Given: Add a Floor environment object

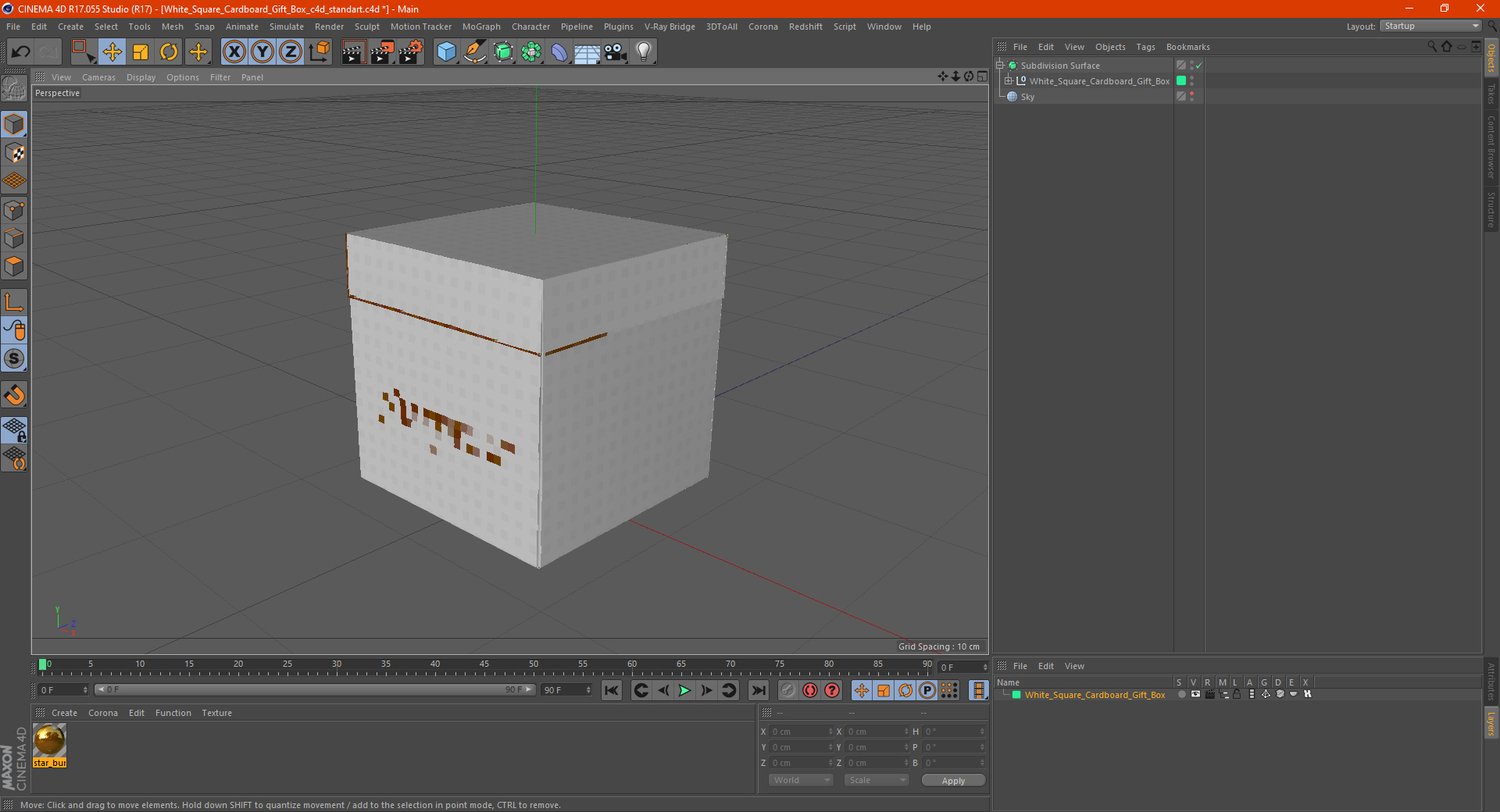Looking at the screenshot, I should [x=587, y=52].
